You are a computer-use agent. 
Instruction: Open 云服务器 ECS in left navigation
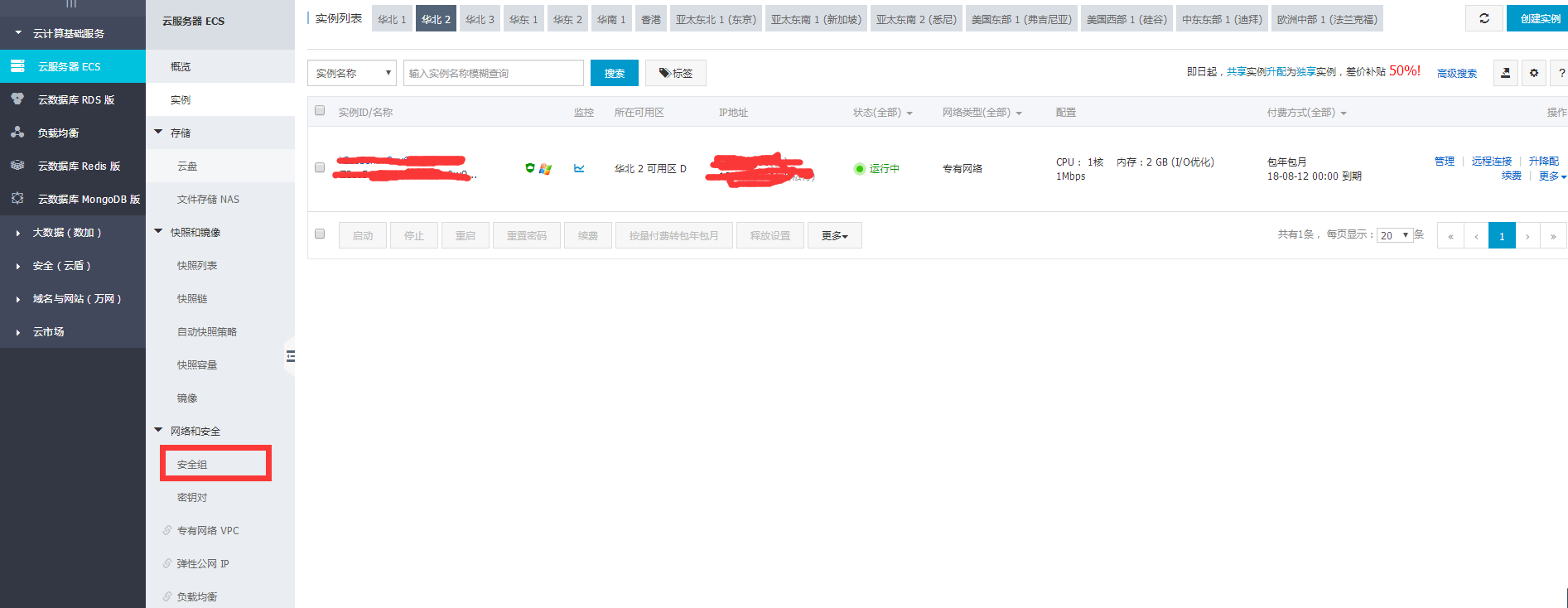coord(73,66)
